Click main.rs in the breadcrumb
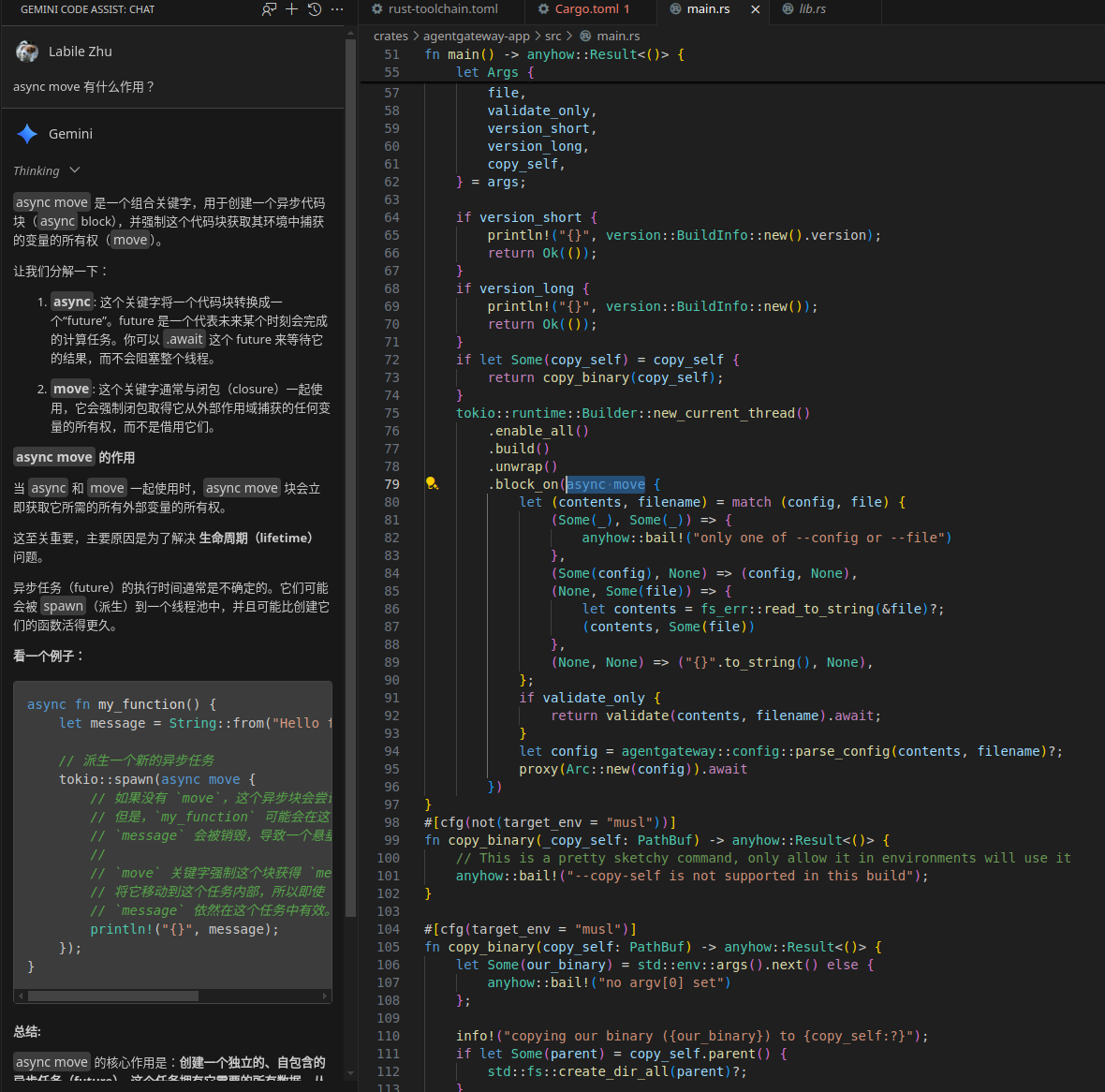Viewport: 1105px width, 1092px height. coord(618,36)
